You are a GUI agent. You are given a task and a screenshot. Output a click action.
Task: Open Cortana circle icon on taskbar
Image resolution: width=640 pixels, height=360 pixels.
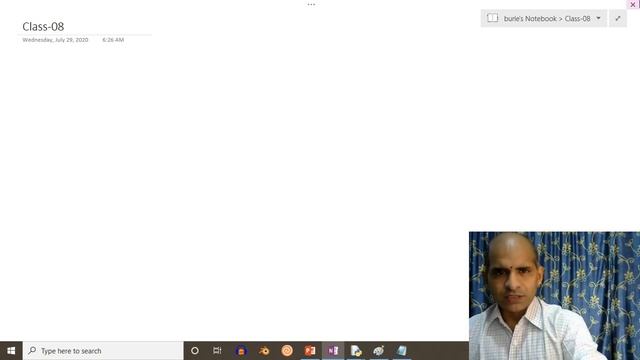point(195,351)
